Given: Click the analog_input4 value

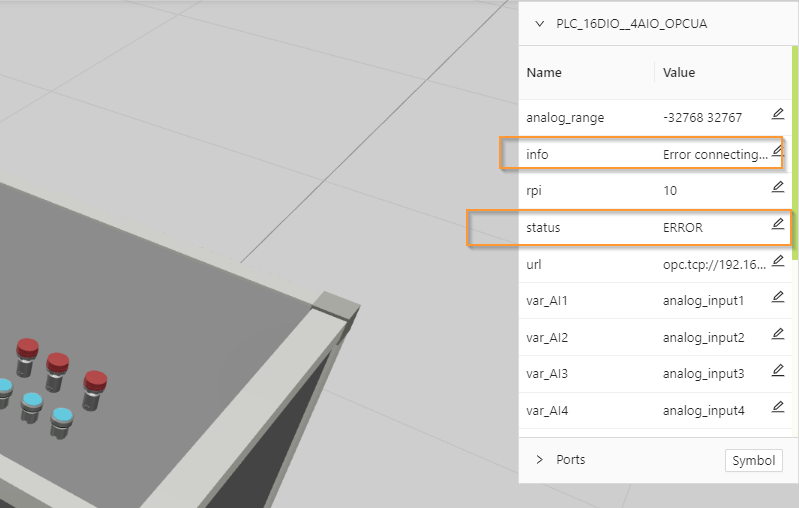Looking at the screenshot, I should [703, 411].
